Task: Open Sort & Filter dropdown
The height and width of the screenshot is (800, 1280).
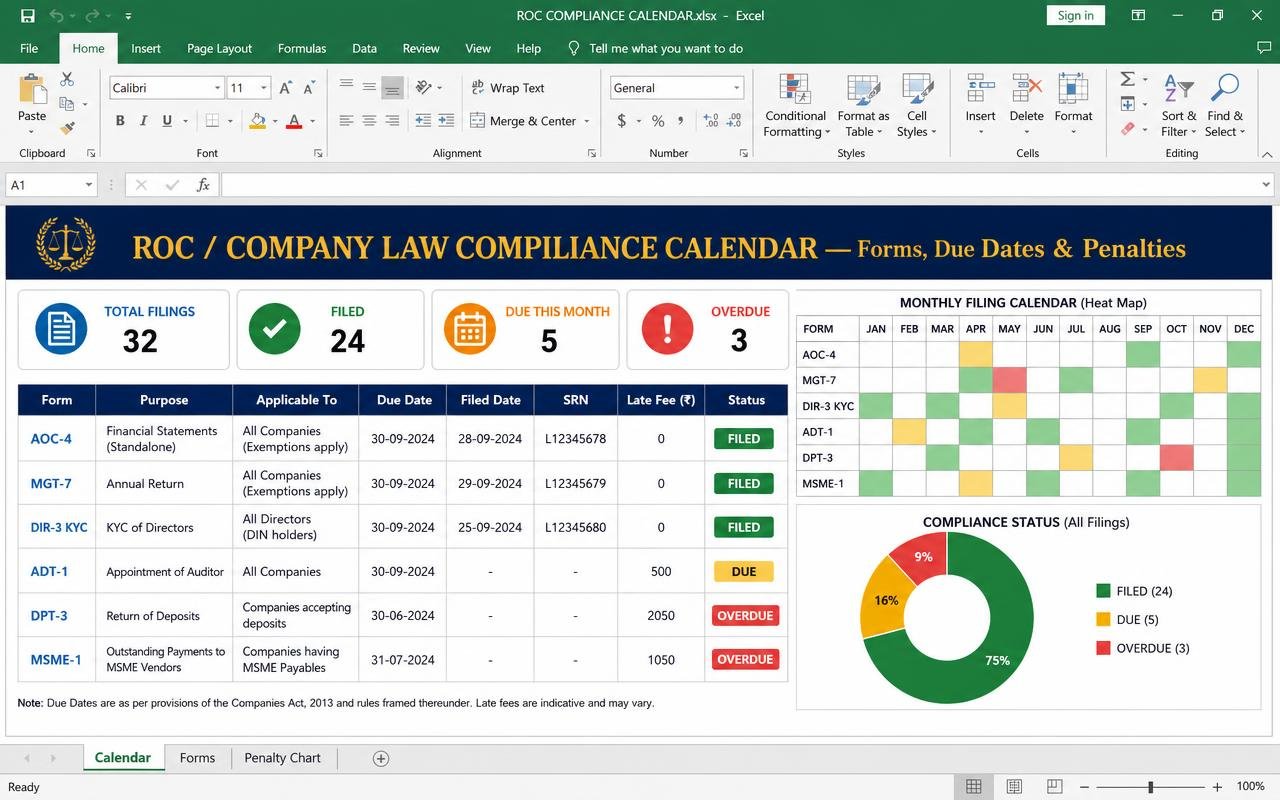Action: pos(1179,105)
